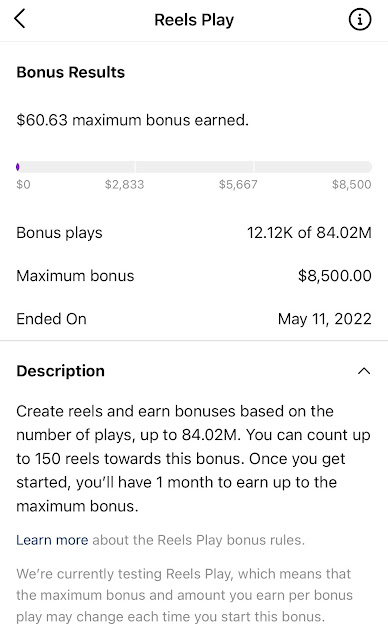Tap the $8,500 milestone label
Screen dimensions: 388x640
(x=352, y=184)
